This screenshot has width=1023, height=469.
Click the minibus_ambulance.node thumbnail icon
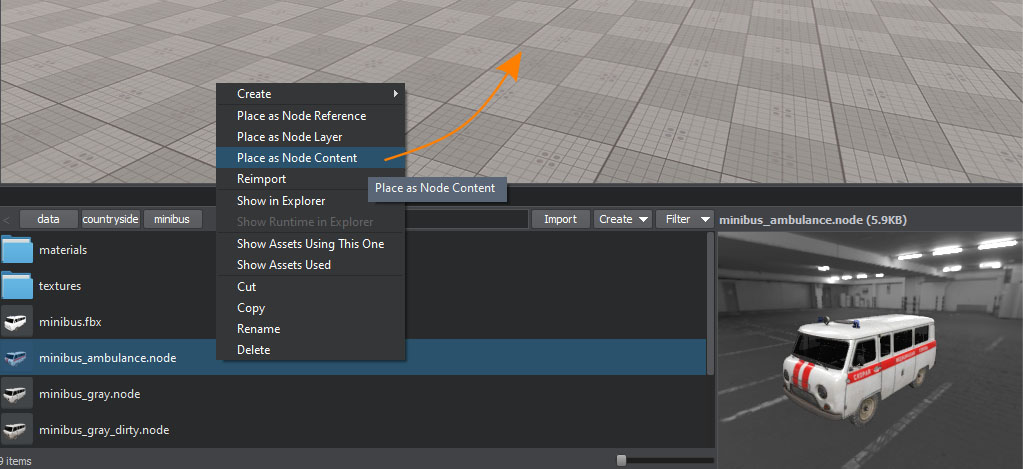coord(17,358)
